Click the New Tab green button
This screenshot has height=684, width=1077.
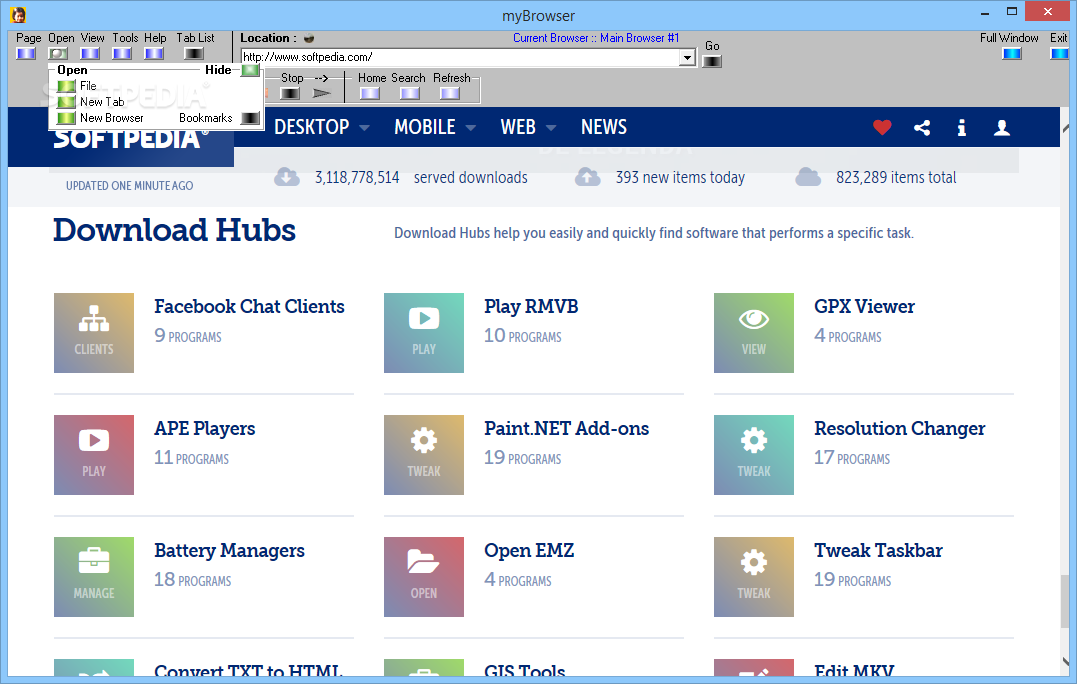[x=67, y=102]
